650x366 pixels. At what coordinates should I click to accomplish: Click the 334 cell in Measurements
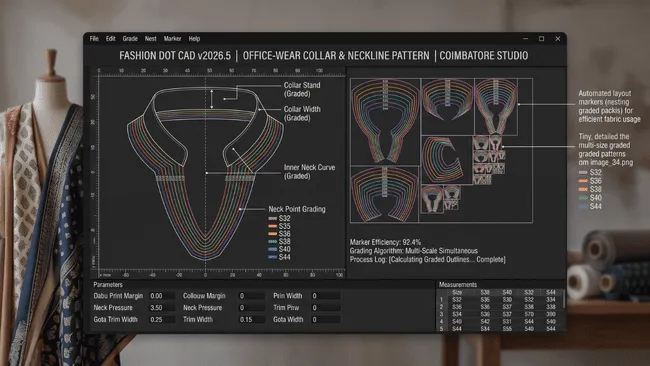coord(551,300)
